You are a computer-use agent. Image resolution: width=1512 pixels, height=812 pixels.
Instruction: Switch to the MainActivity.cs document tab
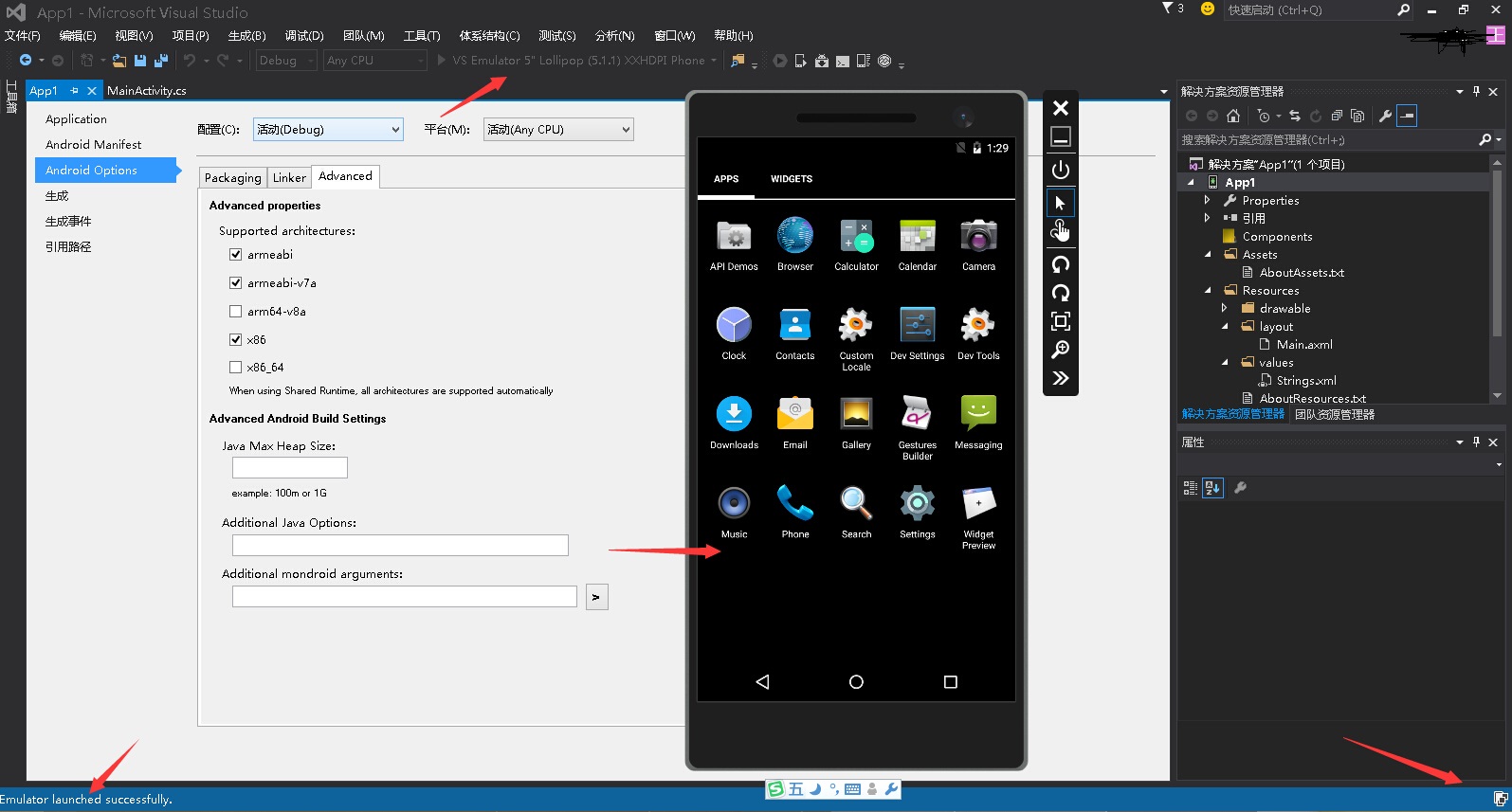click(147, 91)
